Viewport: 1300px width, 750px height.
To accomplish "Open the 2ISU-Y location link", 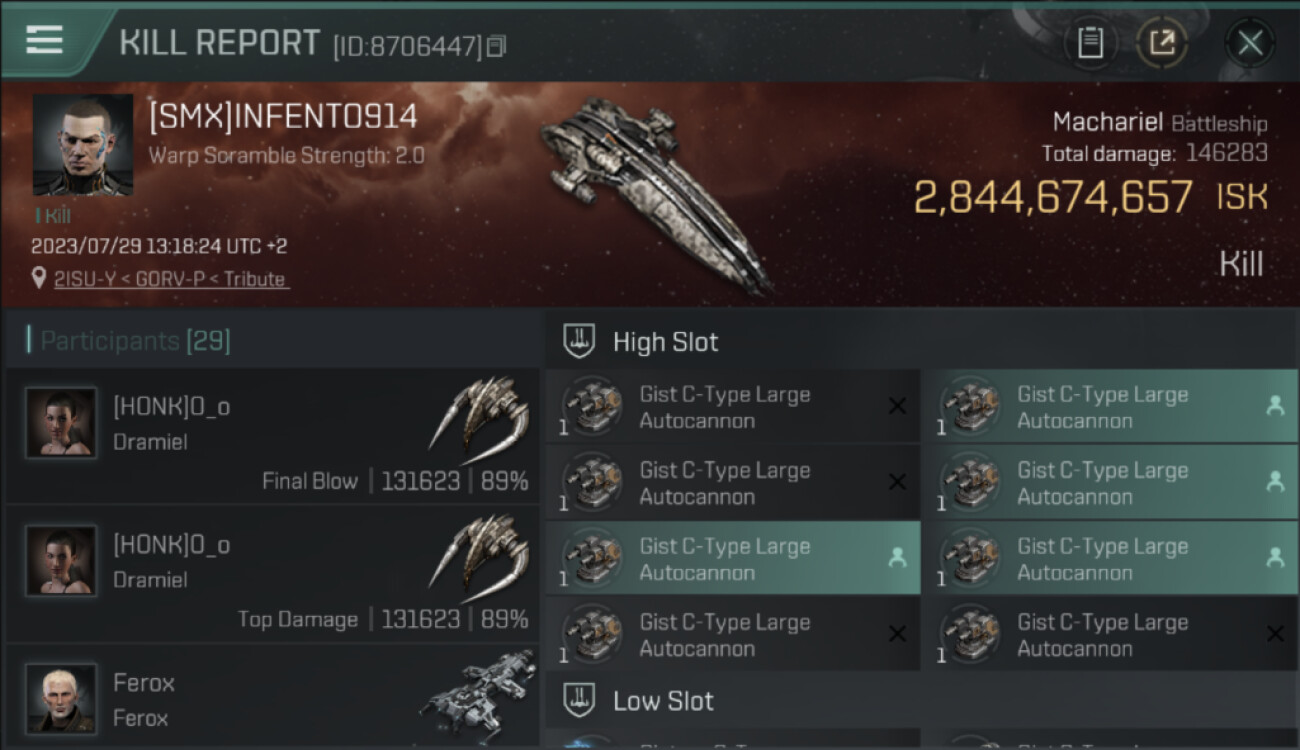I will click(171, 279).
